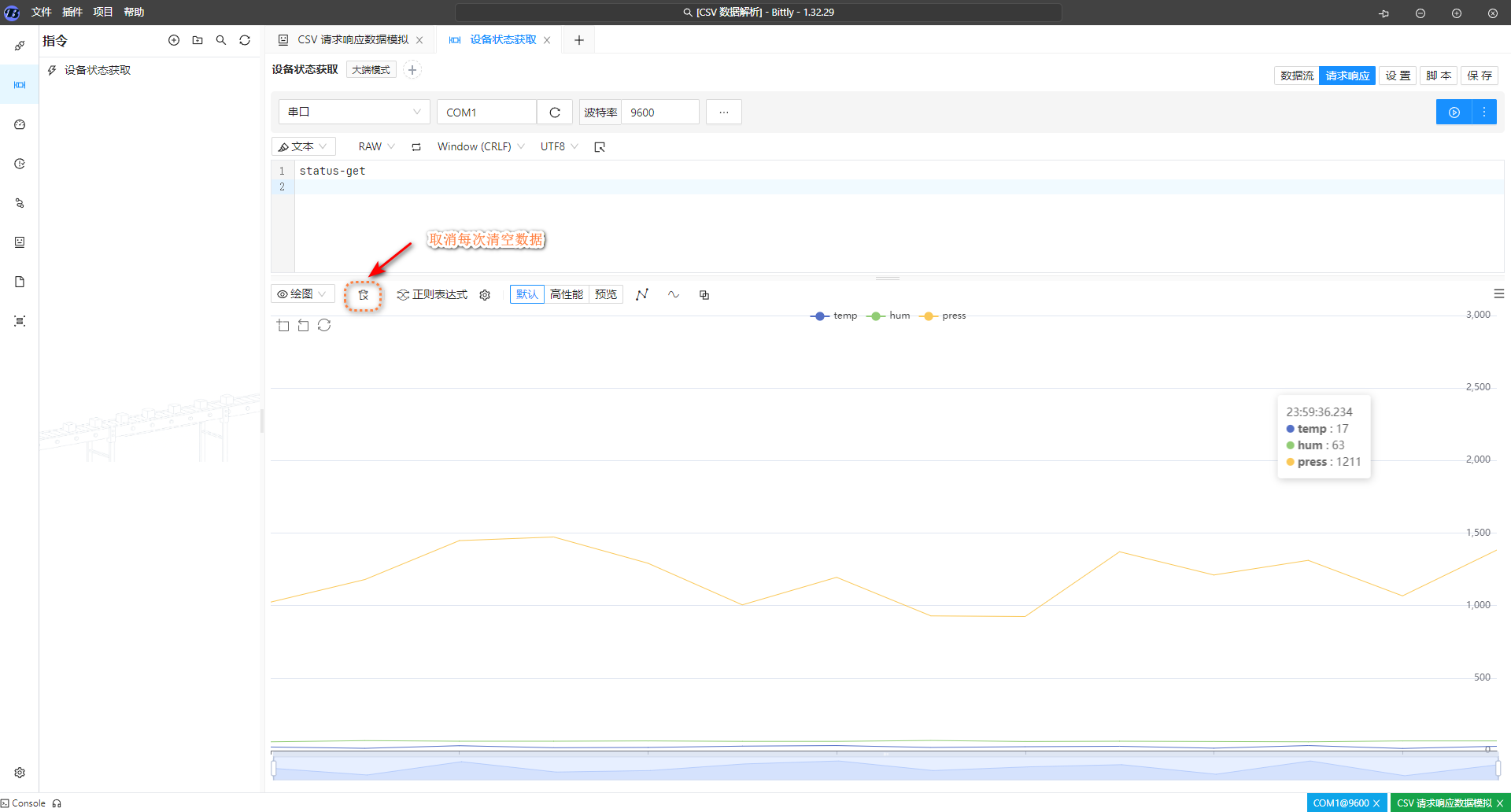
Task: Click the new command plus icon in sidebar
Action: point(174,40)
